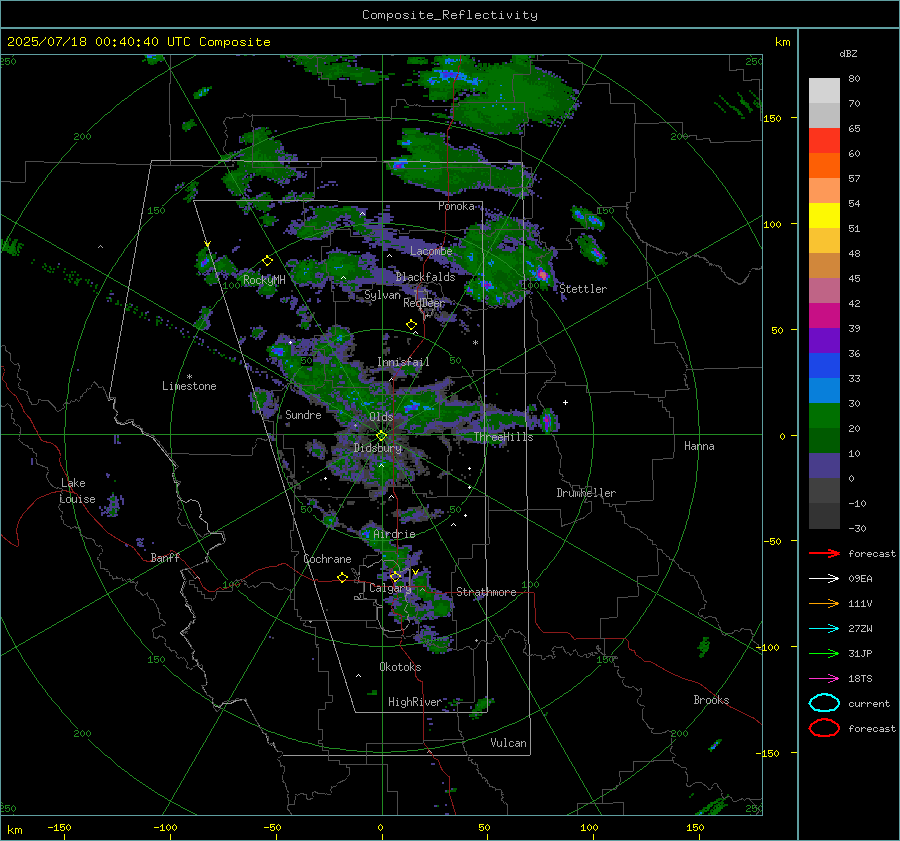
Task: Click the 'Lacombe' map label
Action: (x=431, y=251)
